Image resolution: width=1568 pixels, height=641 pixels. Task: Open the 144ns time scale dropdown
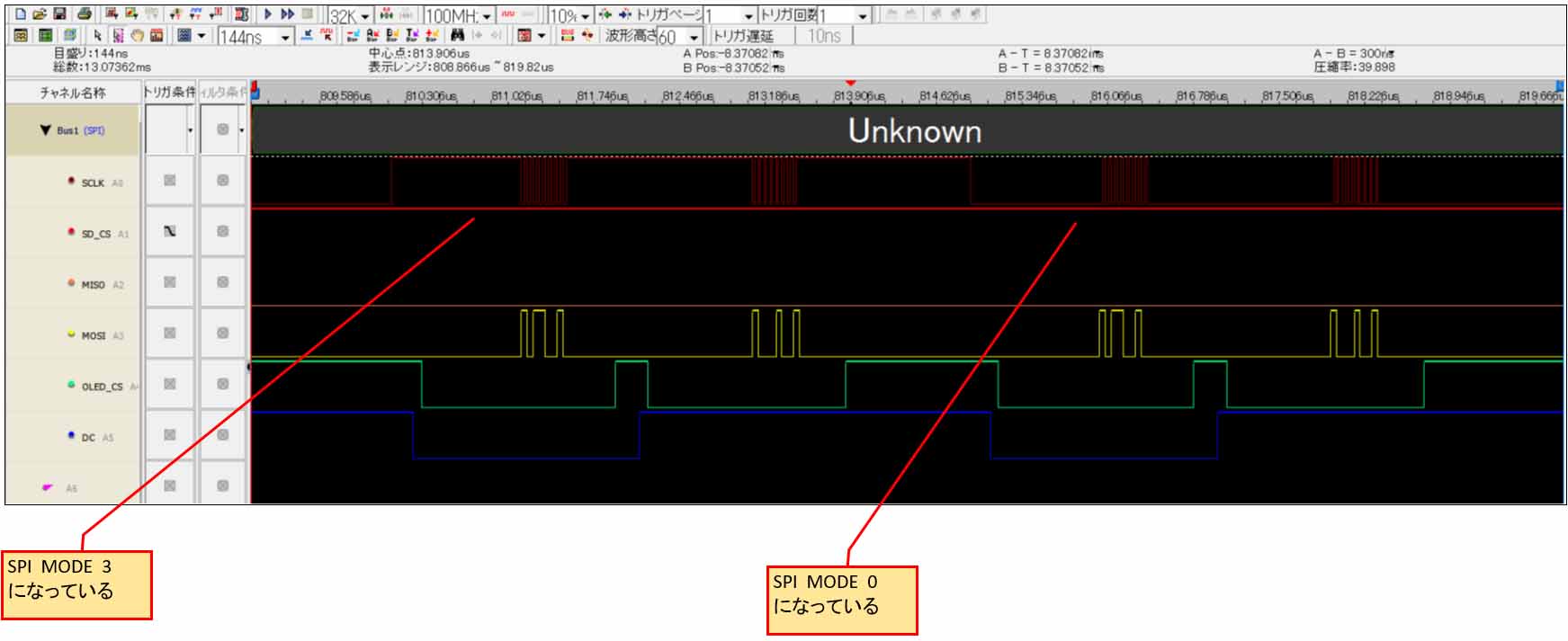(285, 37)
